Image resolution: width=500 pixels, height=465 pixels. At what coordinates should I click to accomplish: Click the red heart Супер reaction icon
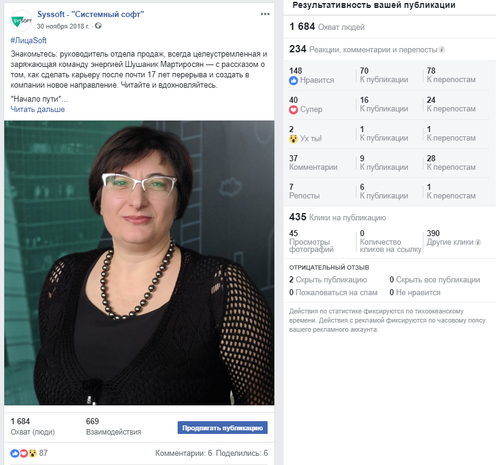coord(293,110)
